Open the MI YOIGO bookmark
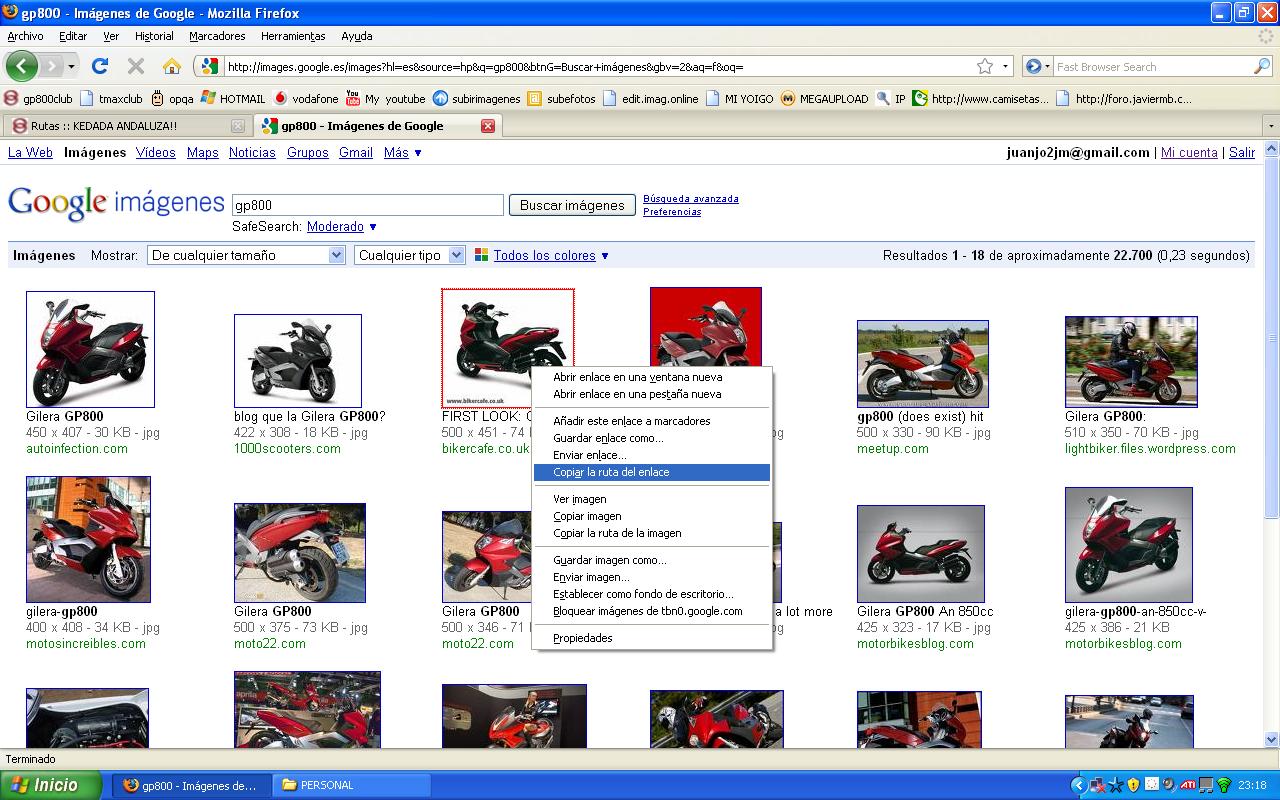The image size is (1280, 800). click(740, 99)
